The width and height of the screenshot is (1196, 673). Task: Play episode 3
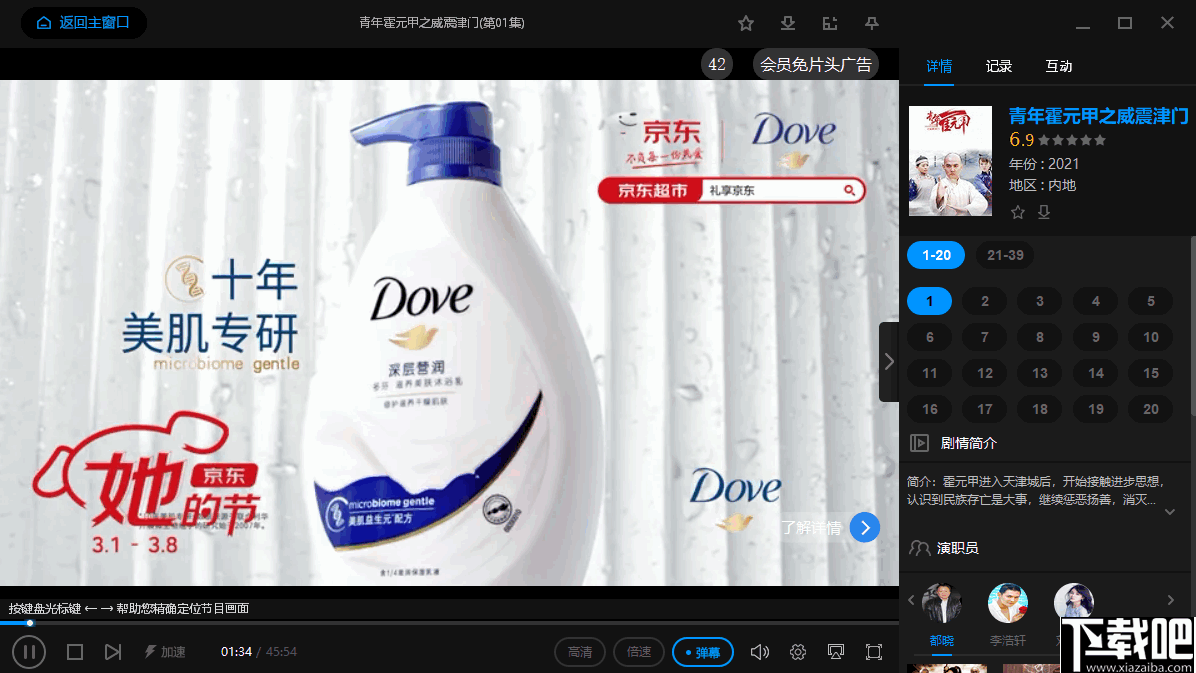click(x=1040, y=301)
